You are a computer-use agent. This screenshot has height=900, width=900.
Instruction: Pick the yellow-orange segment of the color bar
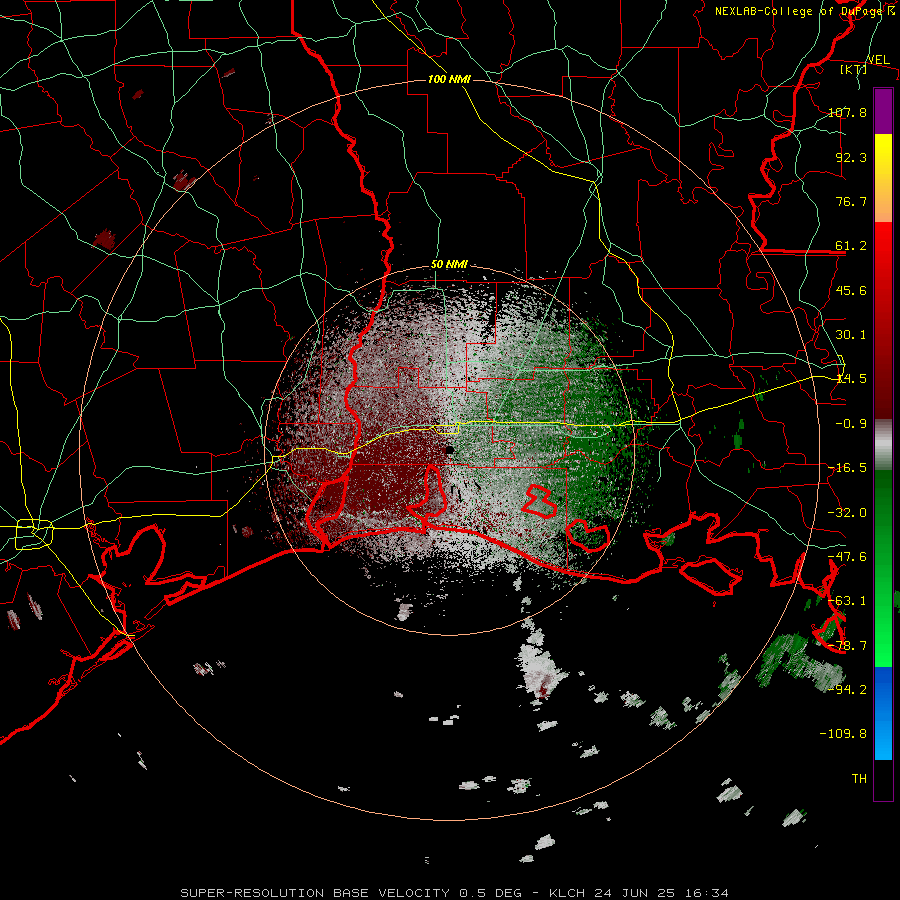coord(883,178)
